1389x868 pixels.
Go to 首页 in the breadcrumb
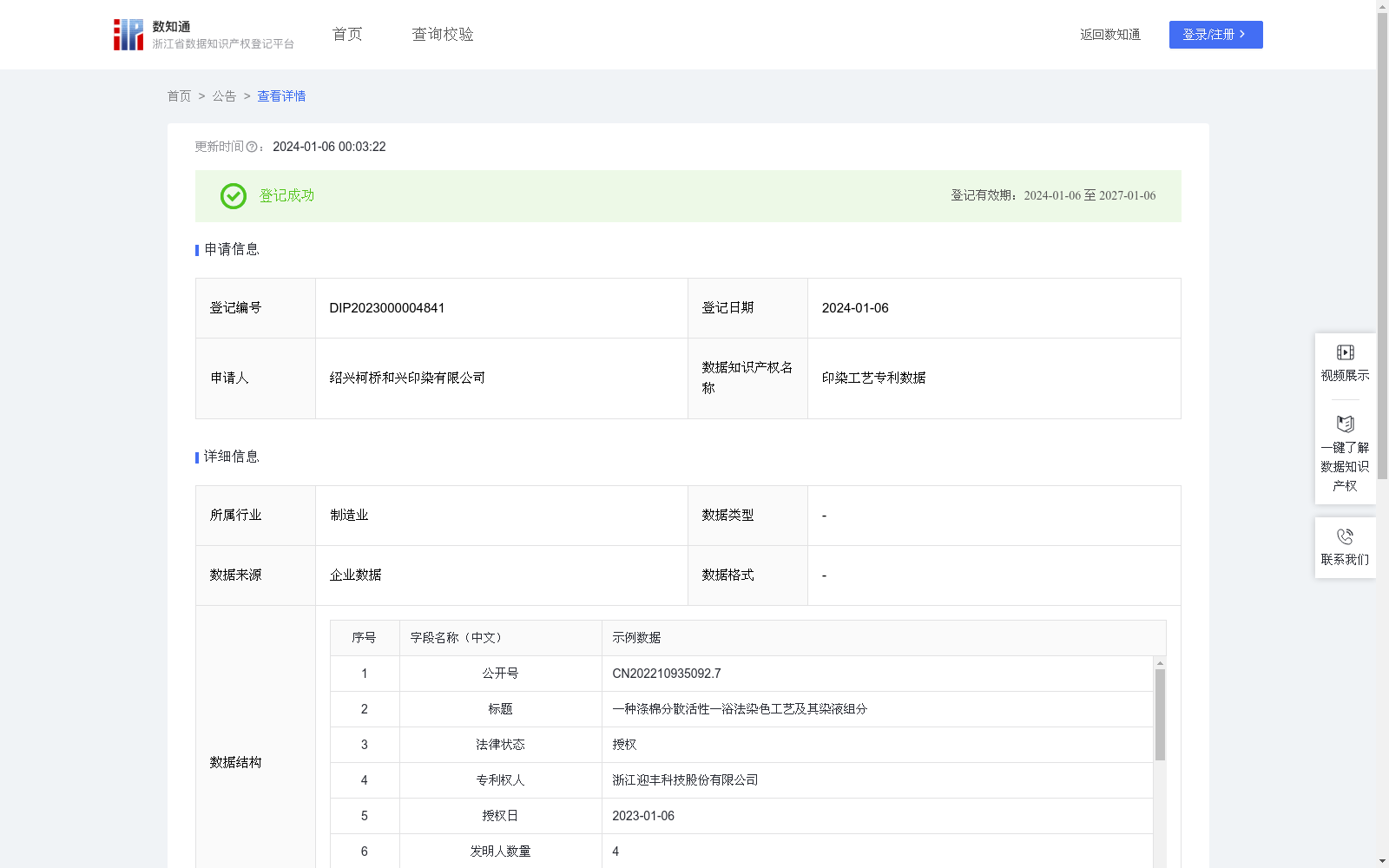tap(179, 96)
